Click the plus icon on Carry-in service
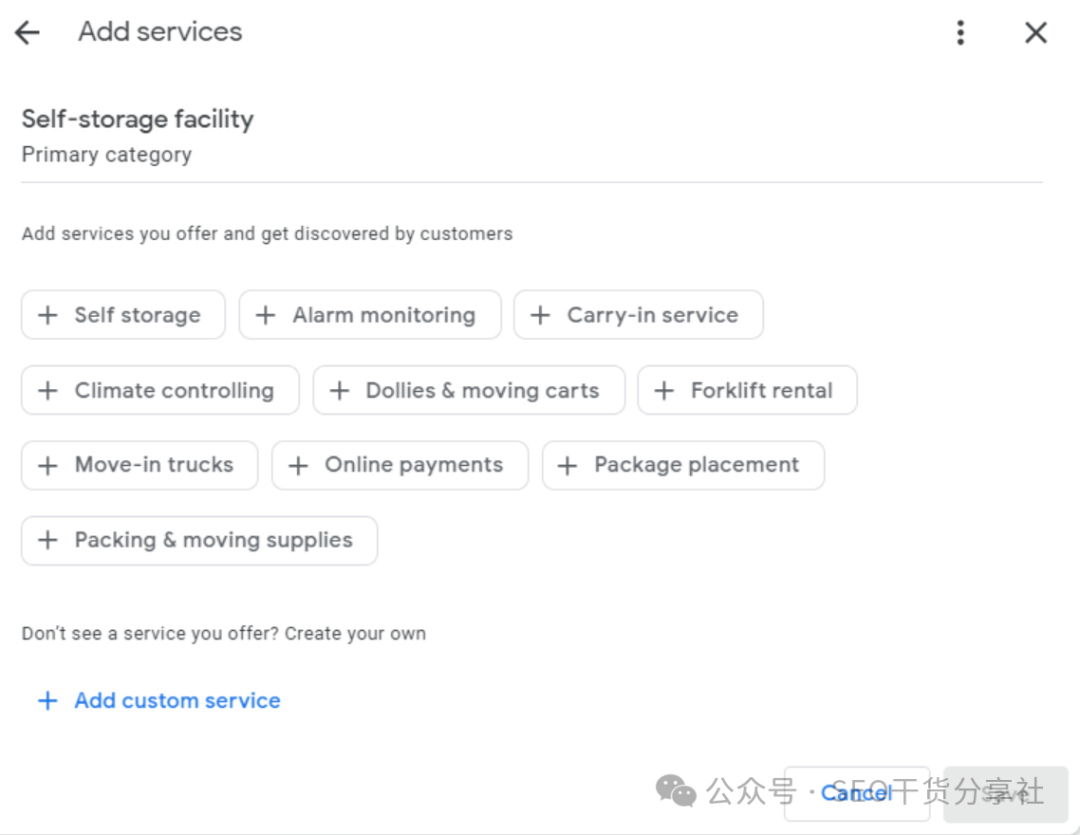This screenshot has height=835, width=1080. click(x=540, y=315)
